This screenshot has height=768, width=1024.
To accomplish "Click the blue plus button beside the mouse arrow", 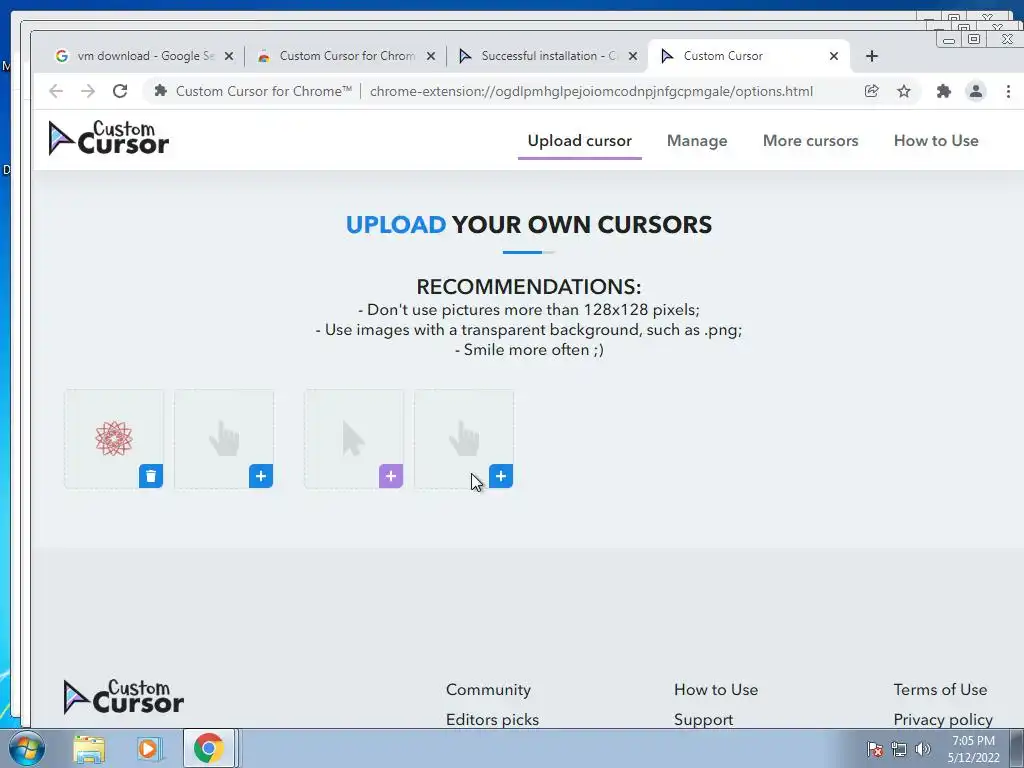I will coord(501,476).
